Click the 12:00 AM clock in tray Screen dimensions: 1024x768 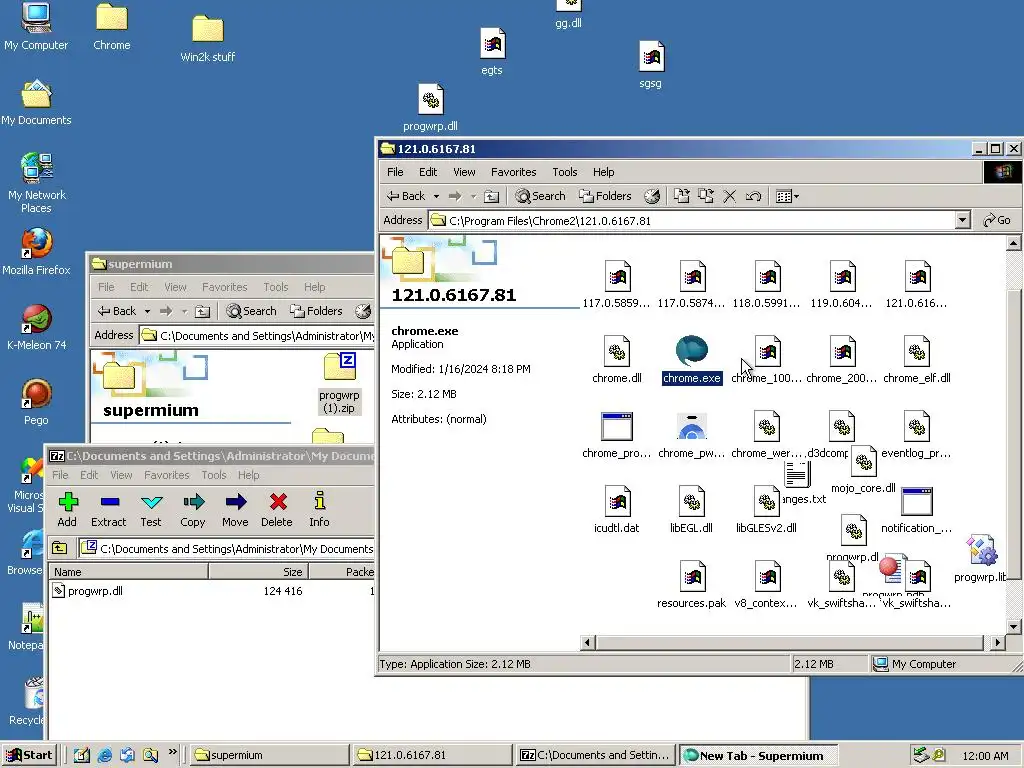[x=985, y=756]
